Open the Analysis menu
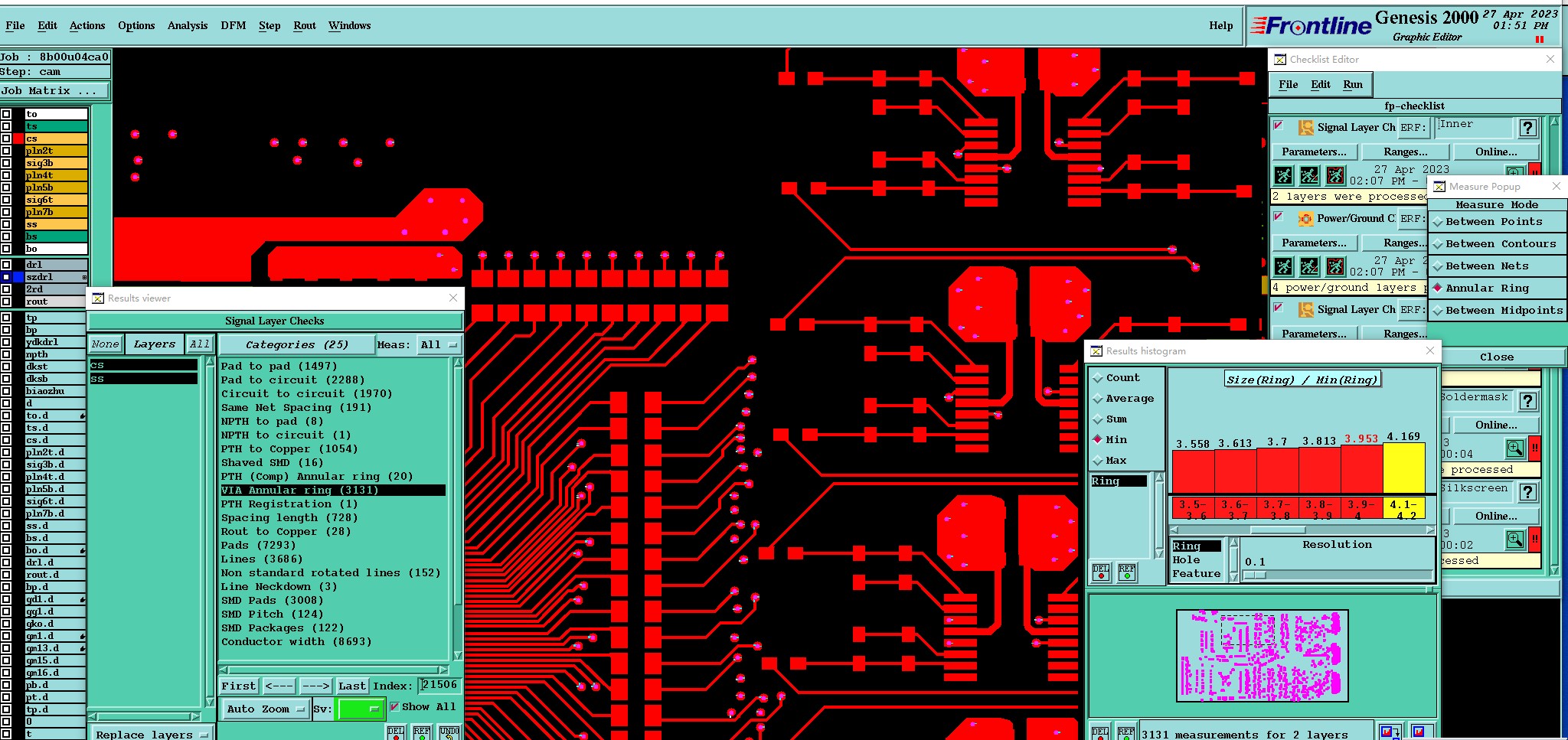Screen dimensions: 1568x740 (x=188, y=25)
